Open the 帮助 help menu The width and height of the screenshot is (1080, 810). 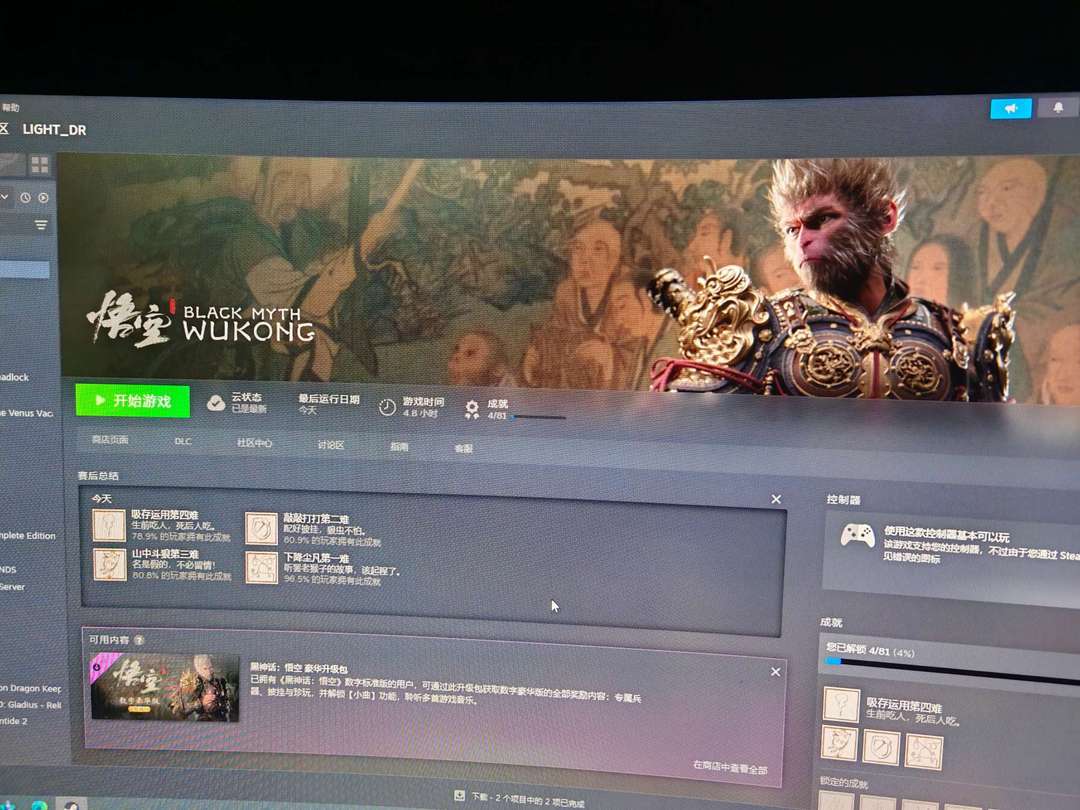click(x=10, y=107)
